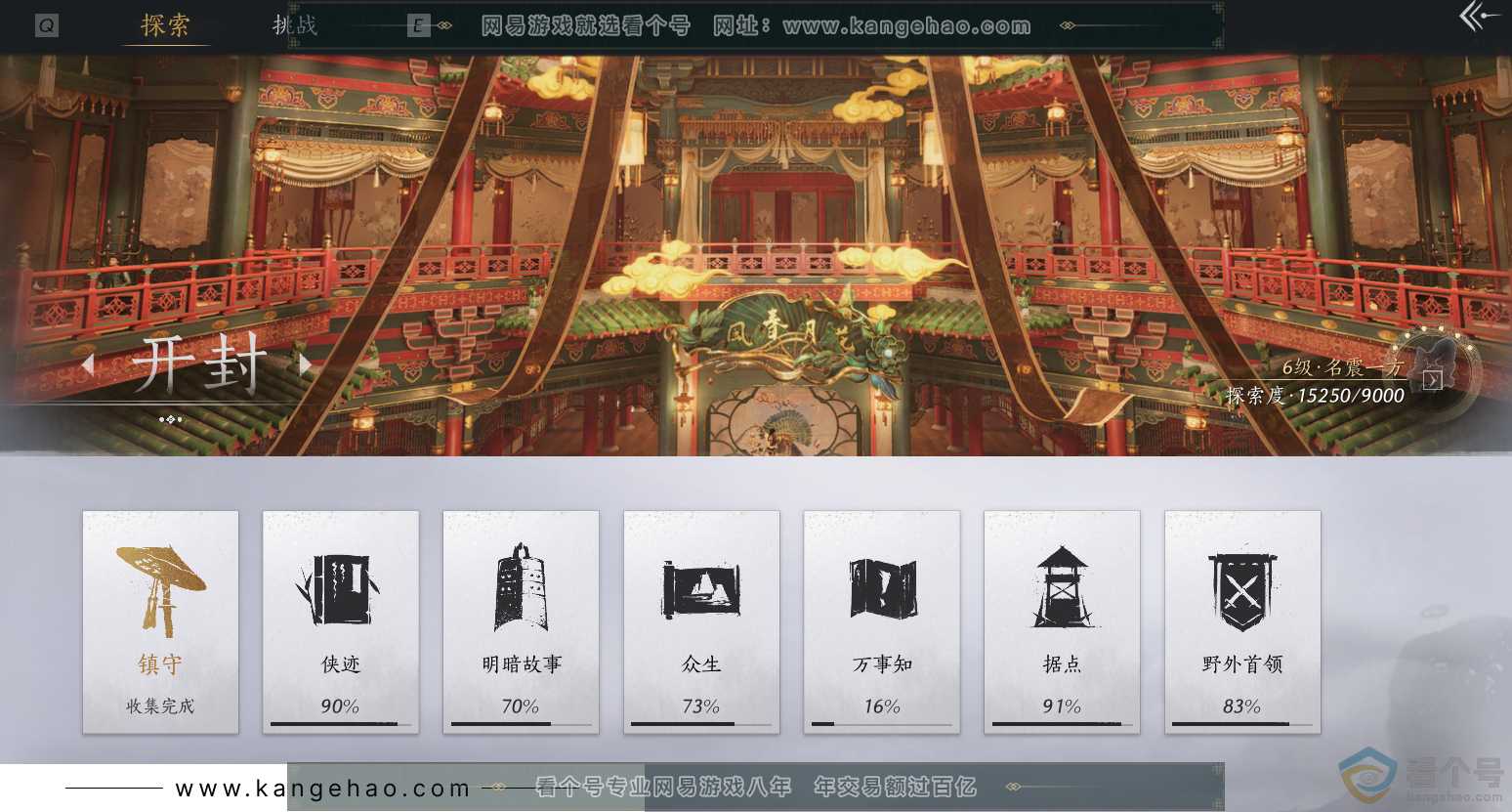Click the 野外首领 label
Image resolution: width=1512 pixels, height=812 pixels.
tap(1242, 664)
